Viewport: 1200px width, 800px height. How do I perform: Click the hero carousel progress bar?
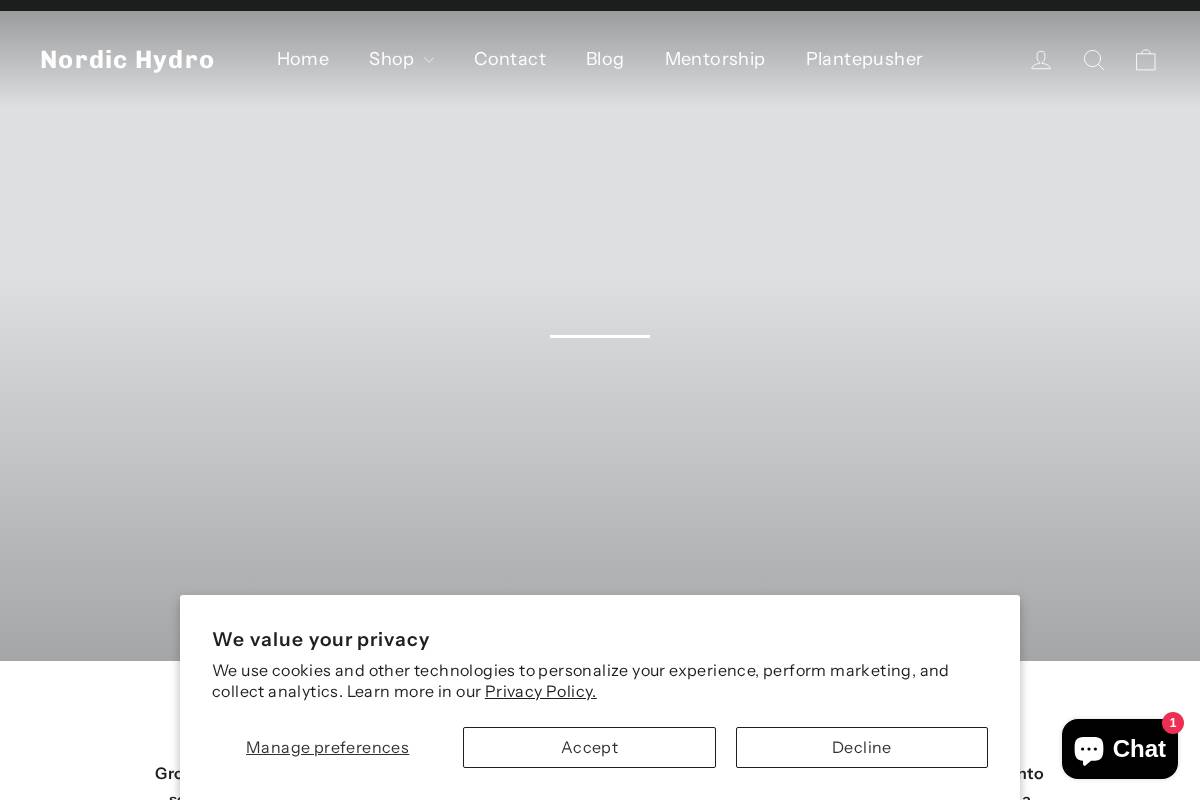pos(600,337)
